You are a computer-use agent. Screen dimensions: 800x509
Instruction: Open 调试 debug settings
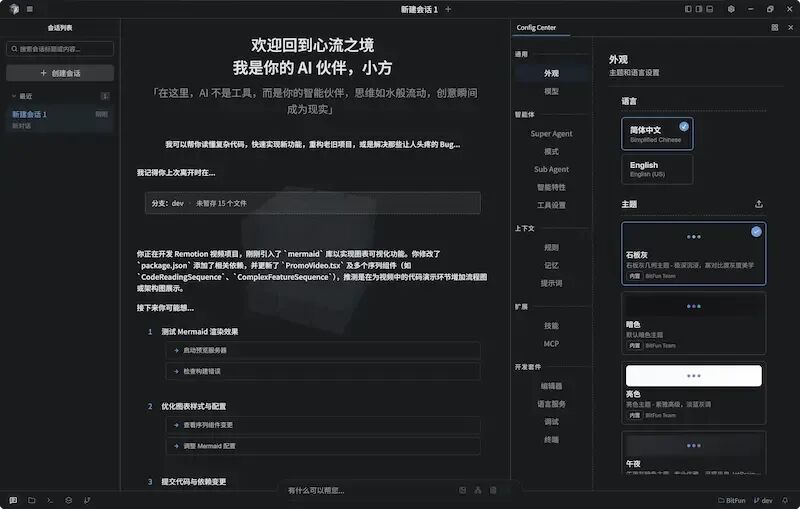(552, 422)
